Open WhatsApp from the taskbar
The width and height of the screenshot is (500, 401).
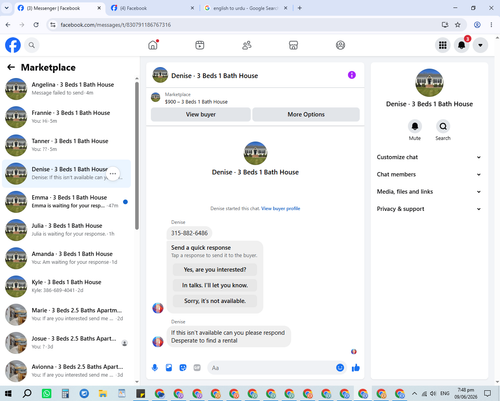[x=46, y=393]
